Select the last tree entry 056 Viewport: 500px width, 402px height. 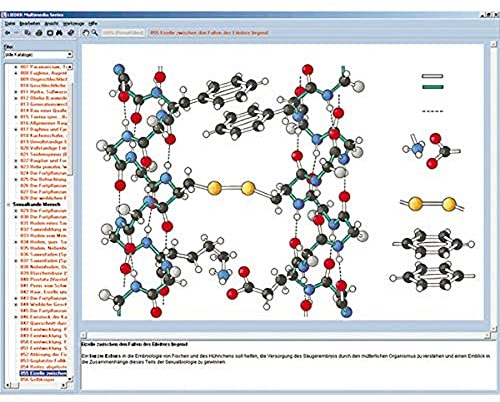pyautogui.click(x=37, y=379)
